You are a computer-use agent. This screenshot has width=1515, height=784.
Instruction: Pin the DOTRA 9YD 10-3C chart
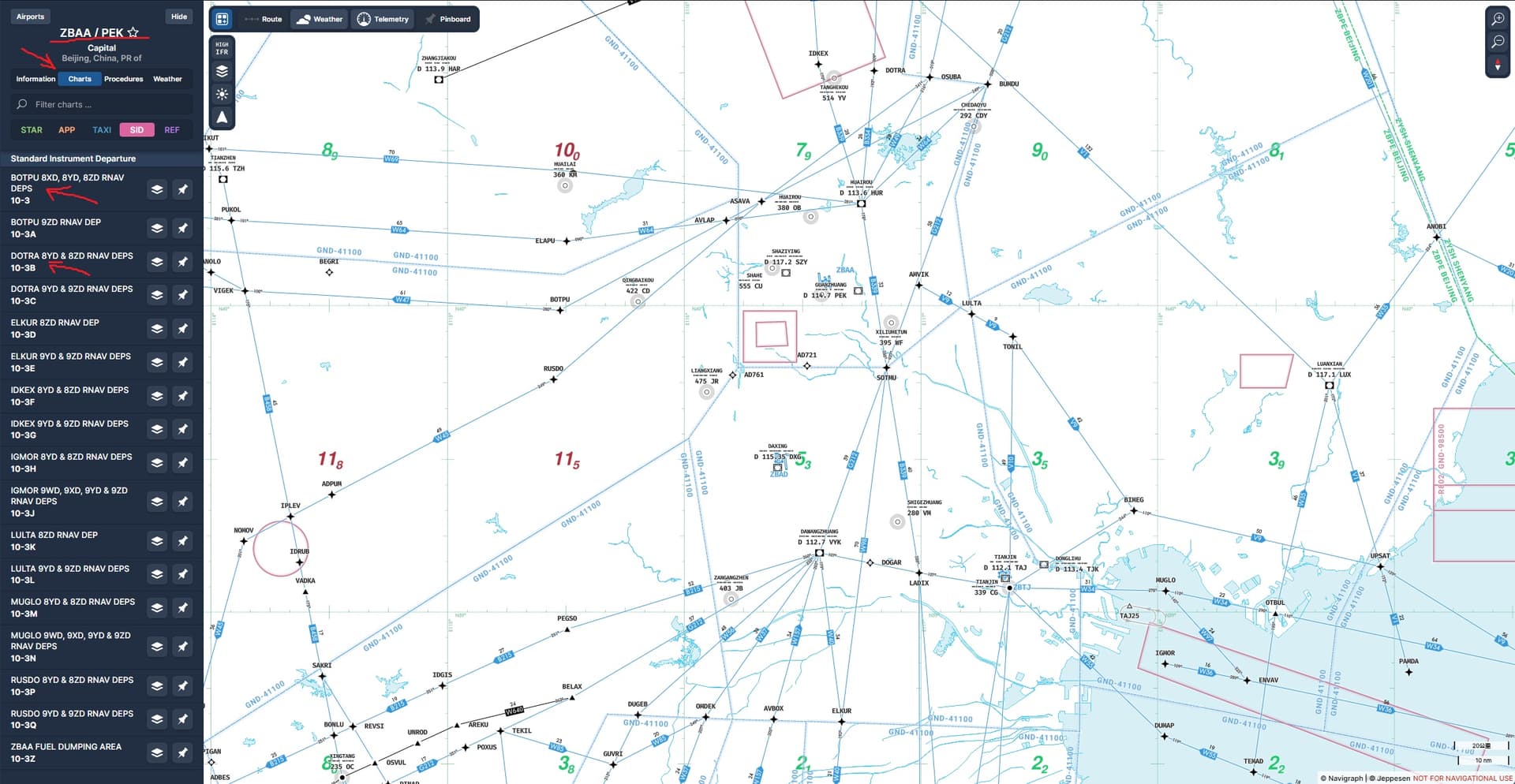(182, 295)
